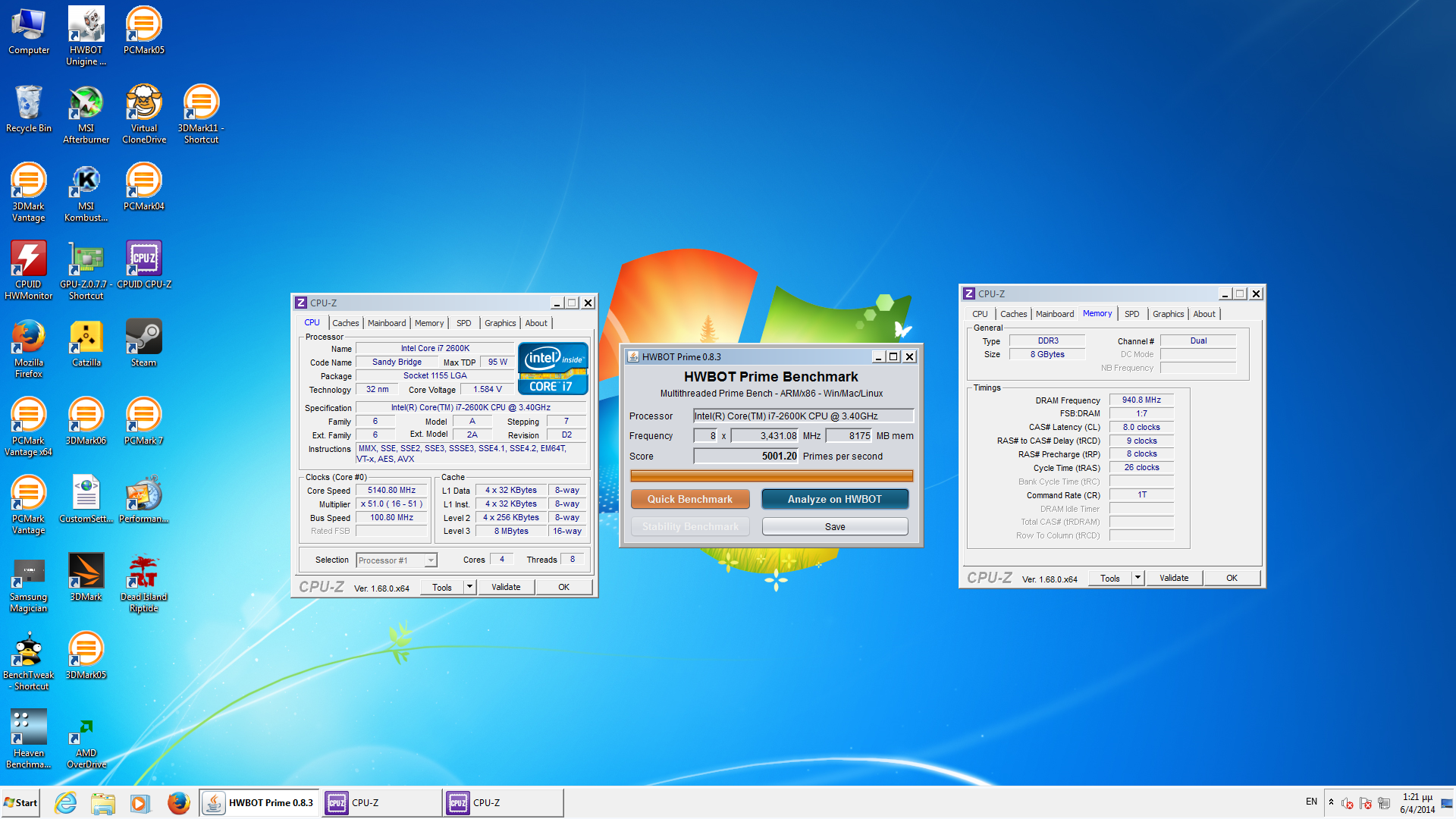Image resolution: width=1456 pixels, height=819 pixels.
Task: Open Internet Explorer from the taskbar
Action: 66,802
